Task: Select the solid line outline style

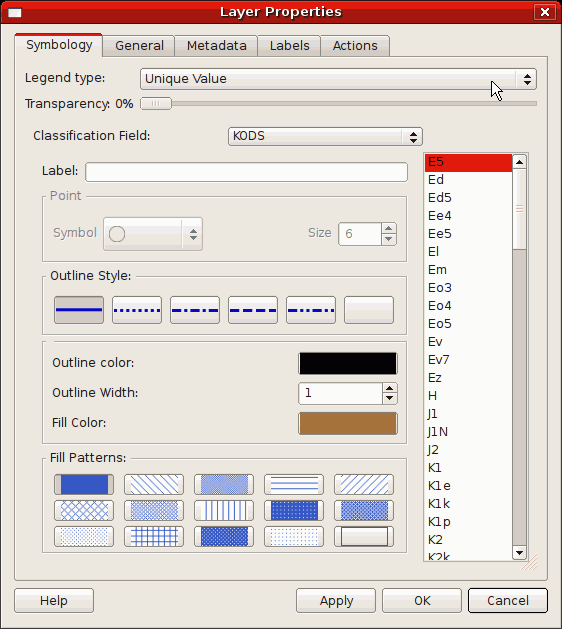Action: click(79, 310)
